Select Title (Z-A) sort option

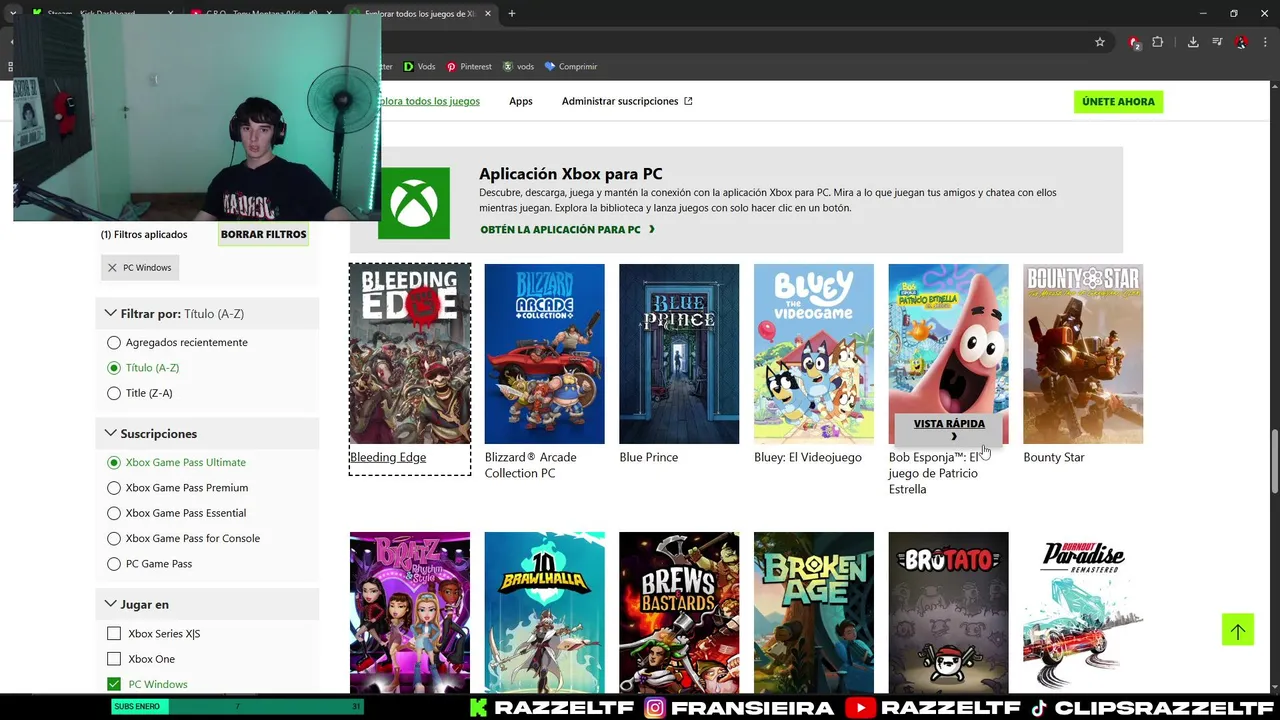tap(140, 393)
